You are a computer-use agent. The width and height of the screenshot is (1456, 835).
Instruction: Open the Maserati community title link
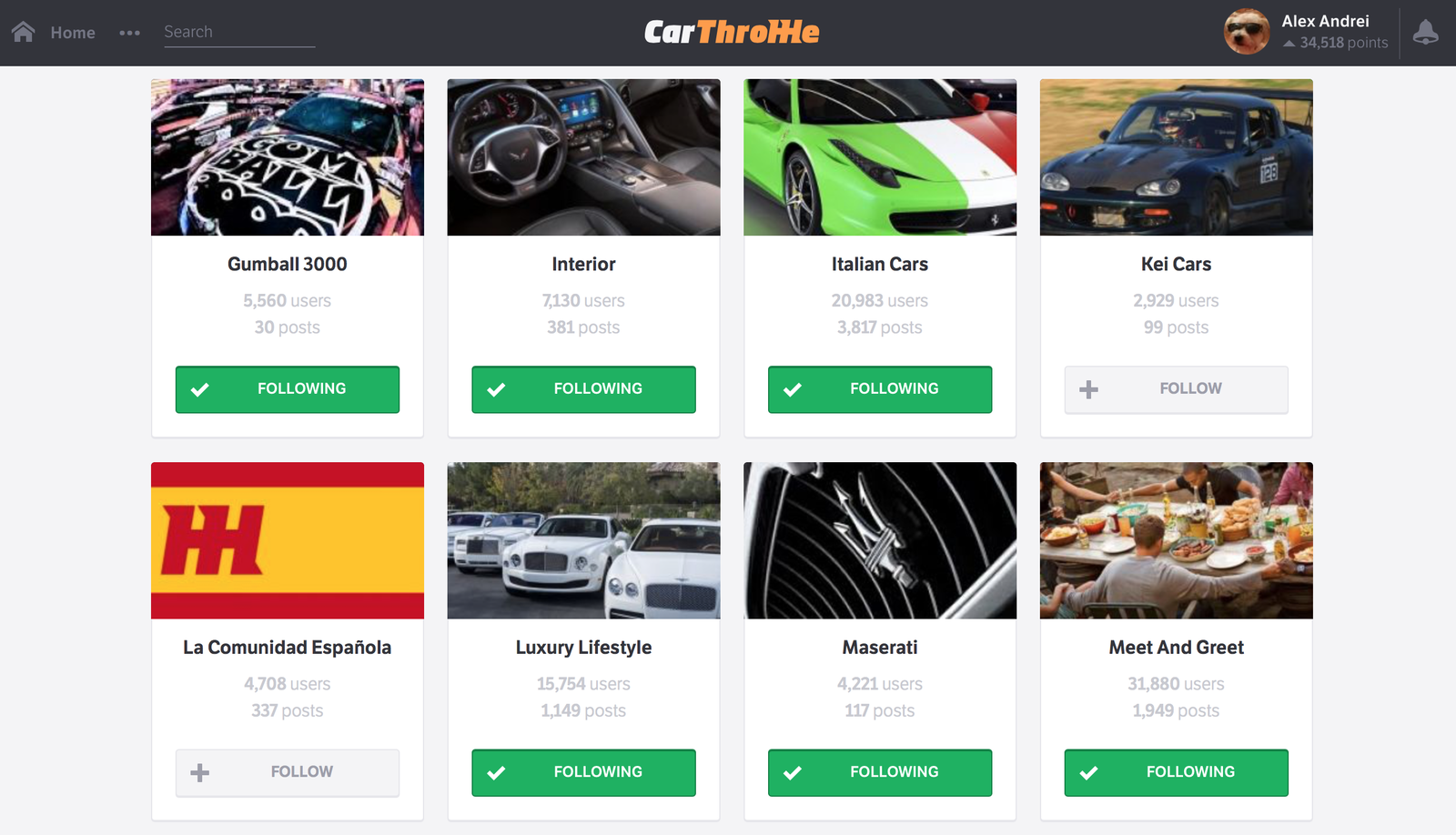[880, 647]
